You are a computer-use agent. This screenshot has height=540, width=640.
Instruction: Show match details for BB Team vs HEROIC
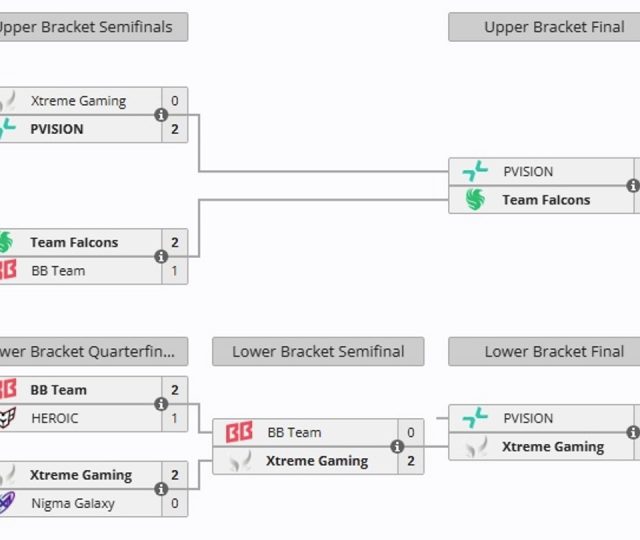tap(161, 404)
